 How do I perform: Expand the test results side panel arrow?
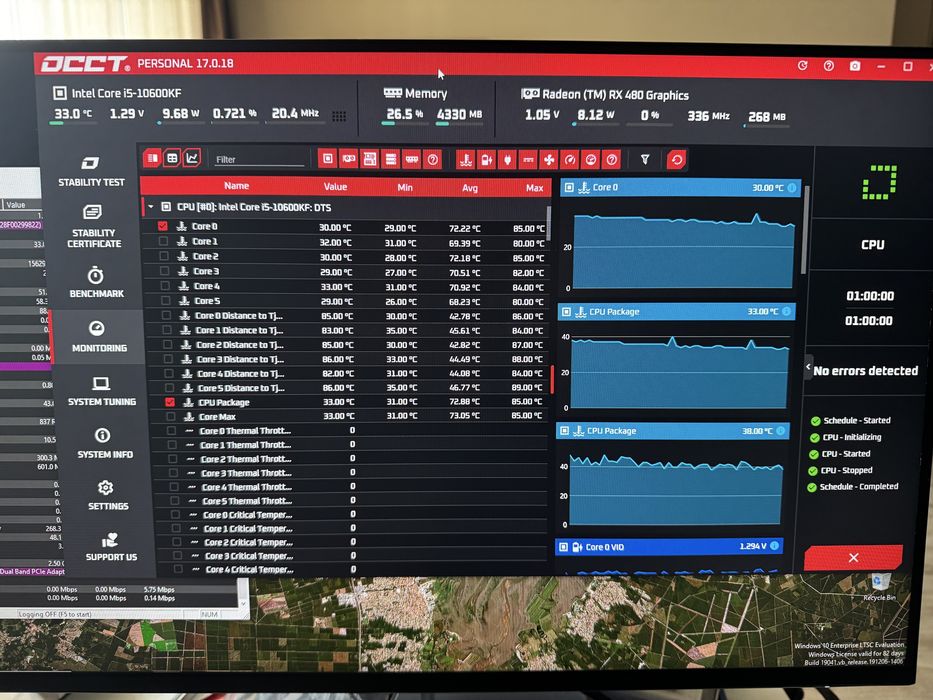coord(808,367)
